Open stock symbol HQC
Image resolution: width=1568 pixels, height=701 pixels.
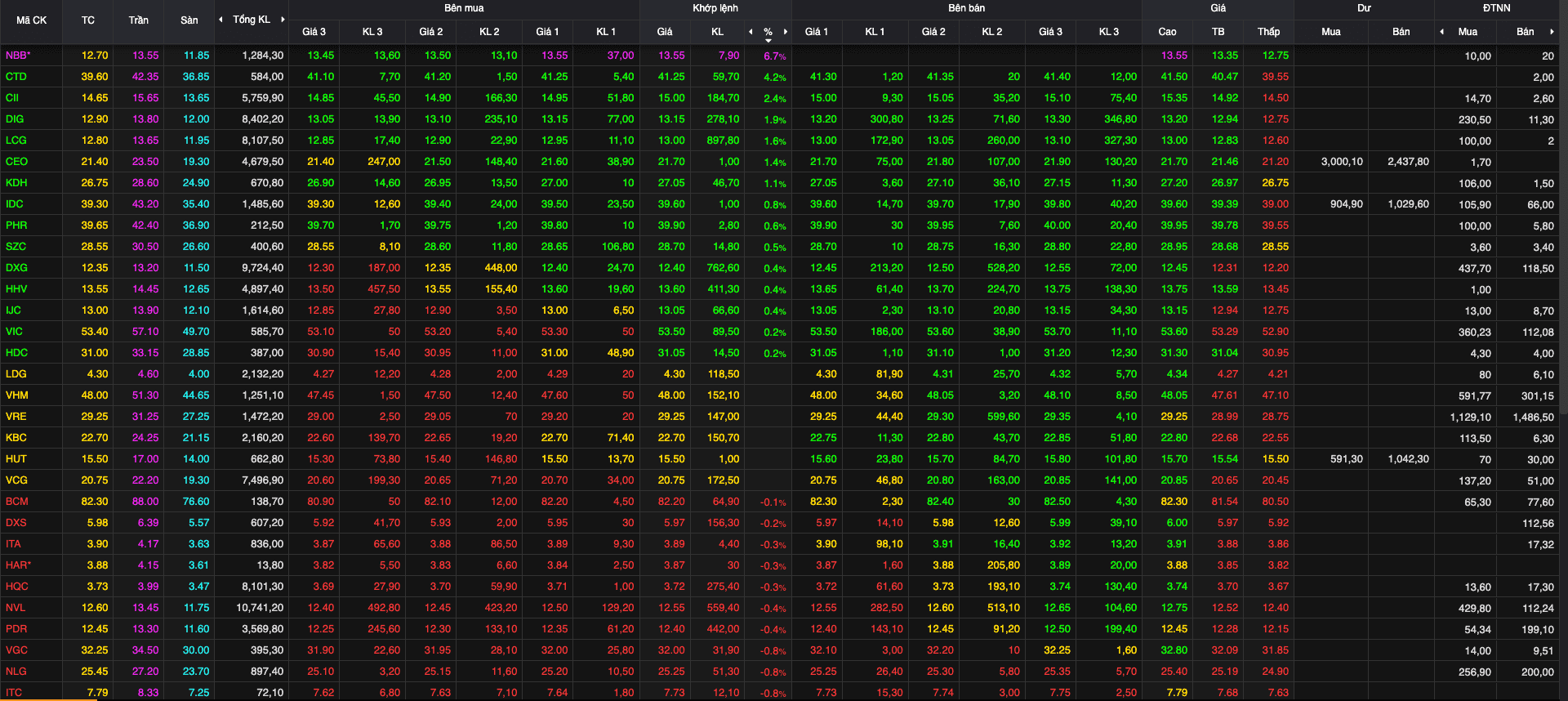(16, 587)
